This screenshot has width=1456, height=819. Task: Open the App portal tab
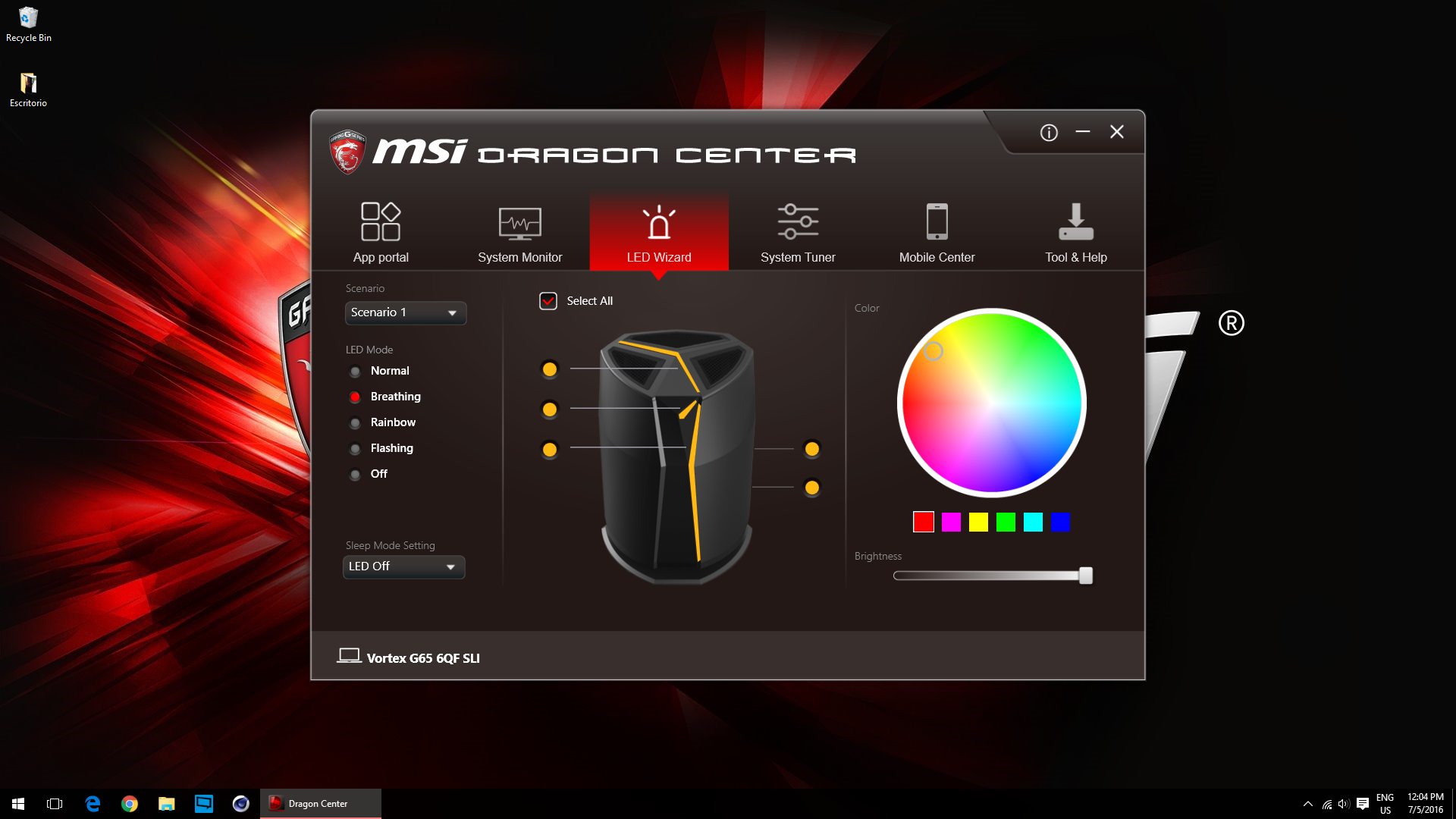tap(381, 232)
